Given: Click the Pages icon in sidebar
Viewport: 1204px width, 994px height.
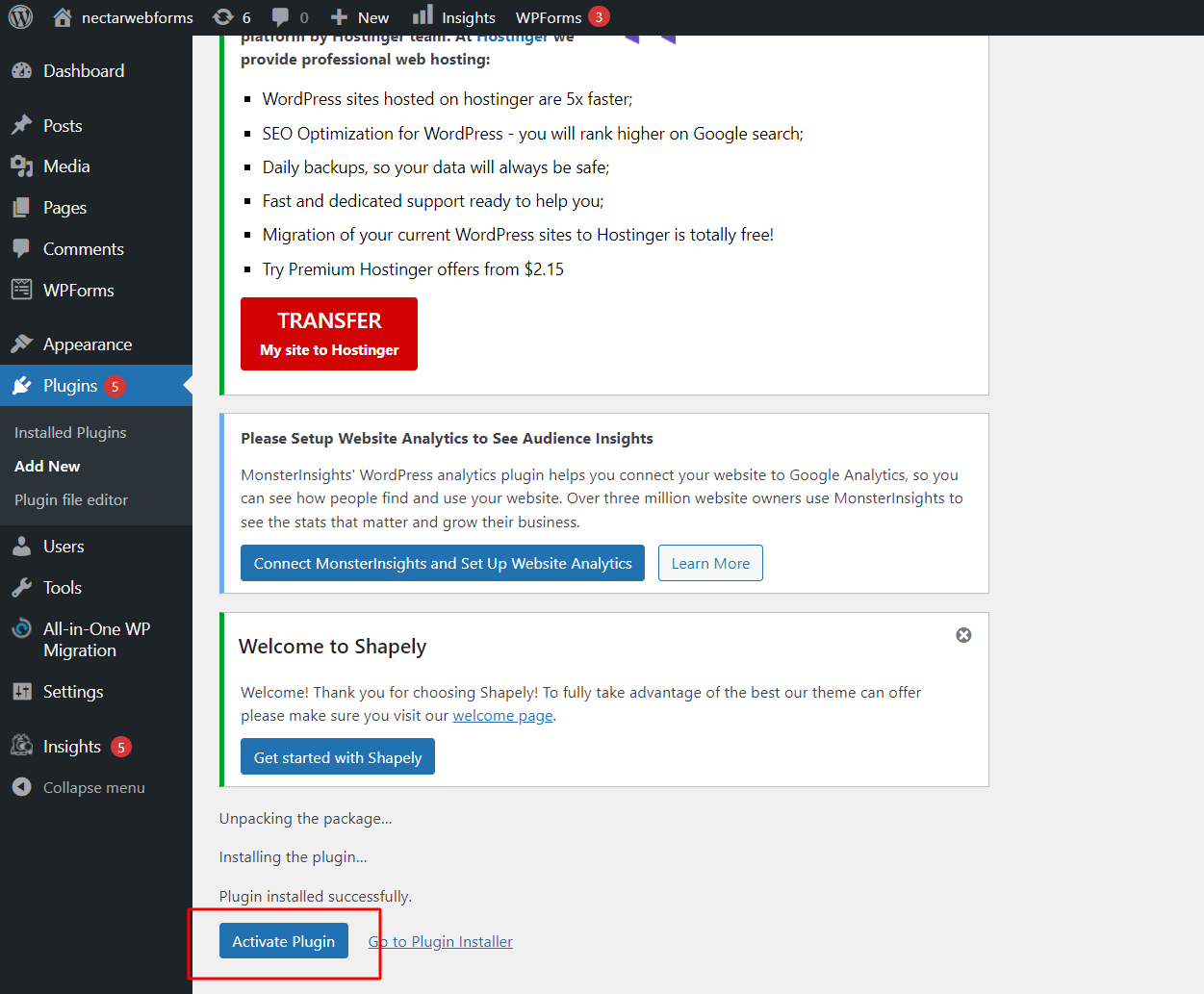Looking at the screenshot, I should pyautogui.click(x=21, y=208).
